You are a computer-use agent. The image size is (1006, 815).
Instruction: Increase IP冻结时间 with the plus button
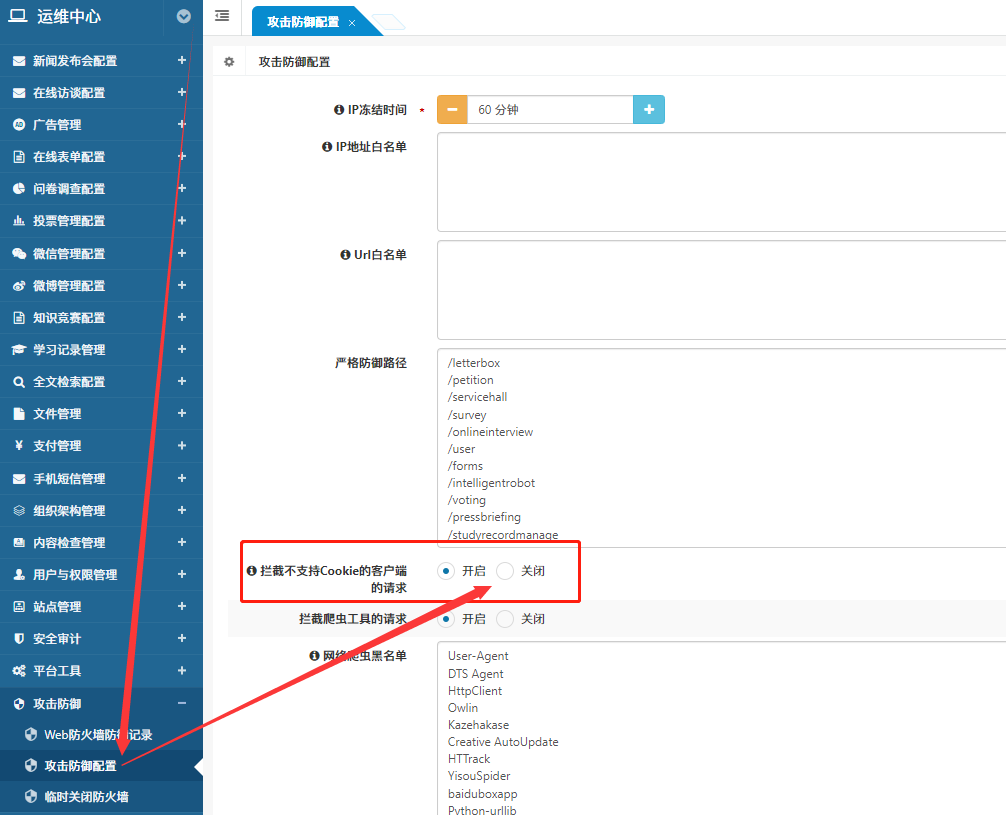tap(649, 110)
